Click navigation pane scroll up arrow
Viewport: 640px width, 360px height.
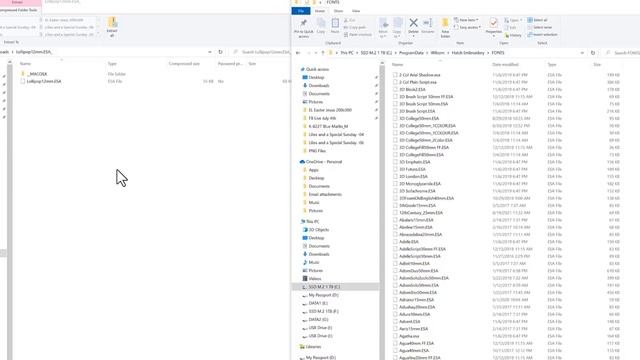(x=382, y=63)
